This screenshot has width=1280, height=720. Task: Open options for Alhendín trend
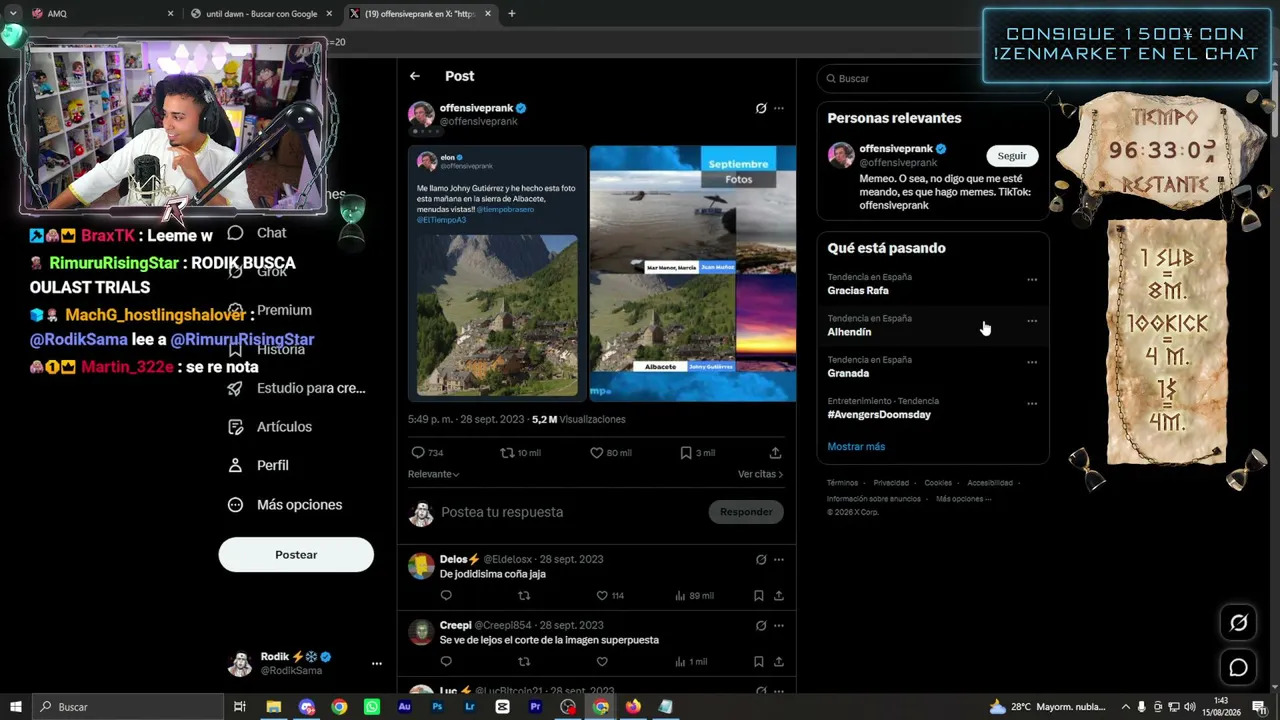[1032, 321]
